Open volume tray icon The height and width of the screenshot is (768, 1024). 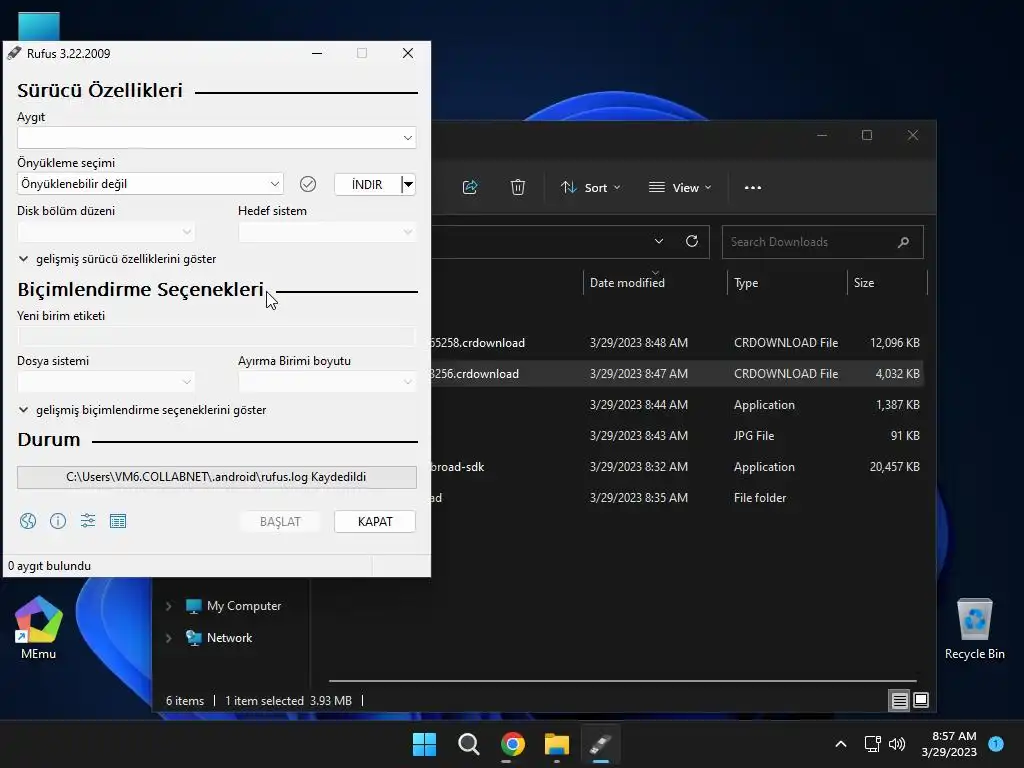click(897, 744)
